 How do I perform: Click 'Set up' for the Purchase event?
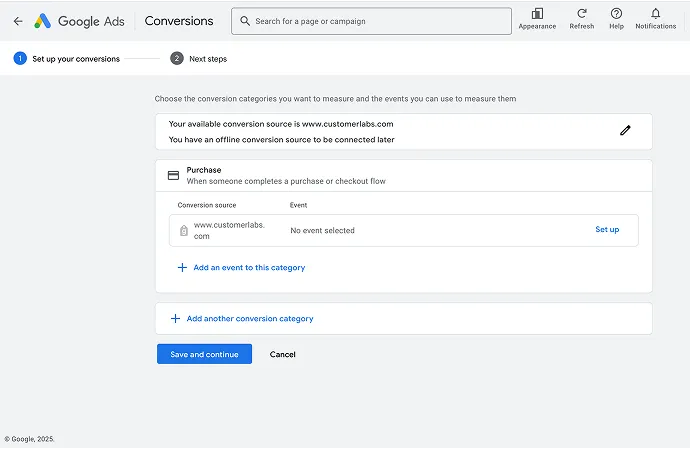pyautogui.click(x=607, y=229)
